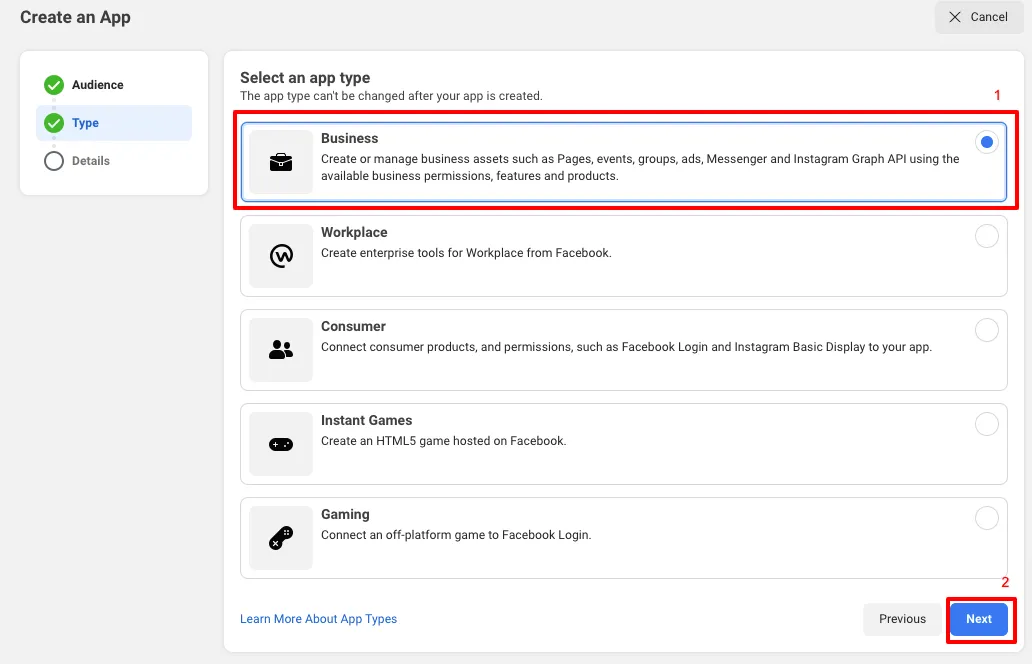The width and height of the screenshot is (1032, 664).
Task: Click the Workplace logo icon
Action: (x=281, y=256)
